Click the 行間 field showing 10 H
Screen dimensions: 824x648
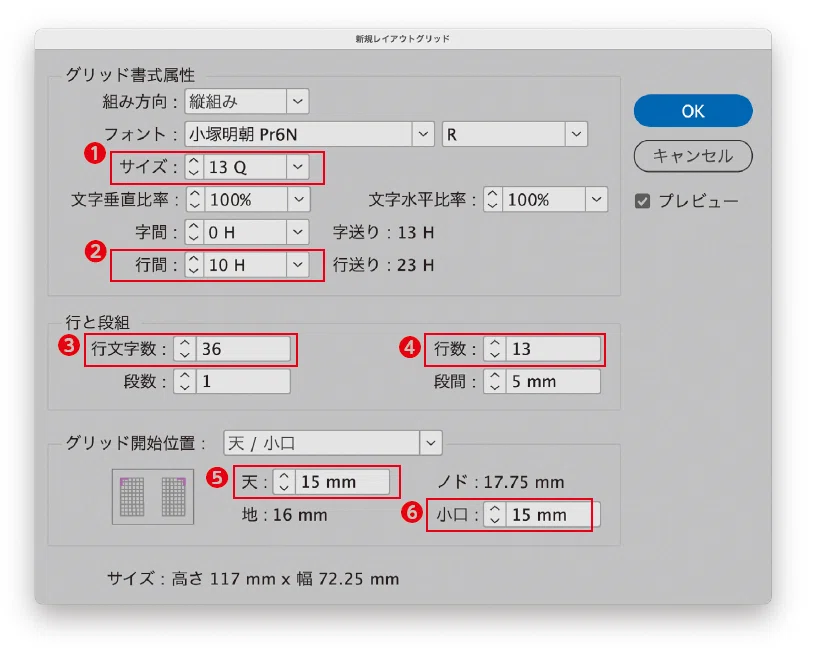(x=244, y=265)
